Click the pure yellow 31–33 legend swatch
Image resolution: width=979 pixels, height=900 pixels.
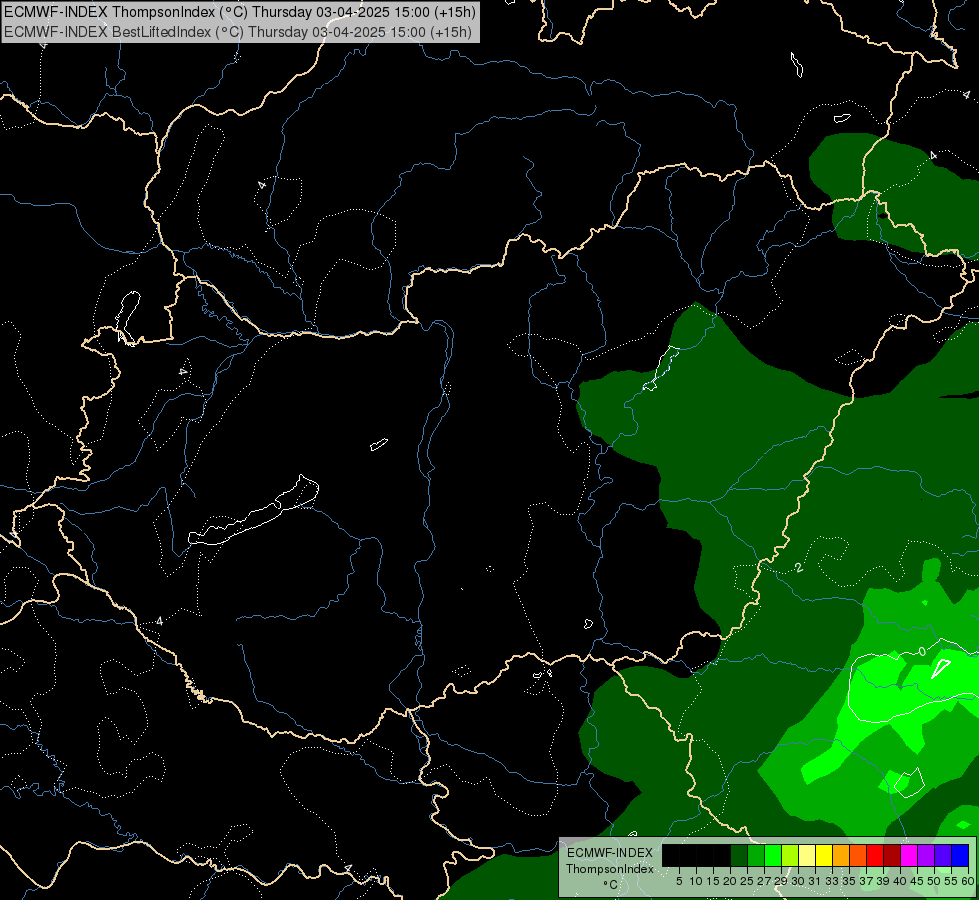pos(824,855)
